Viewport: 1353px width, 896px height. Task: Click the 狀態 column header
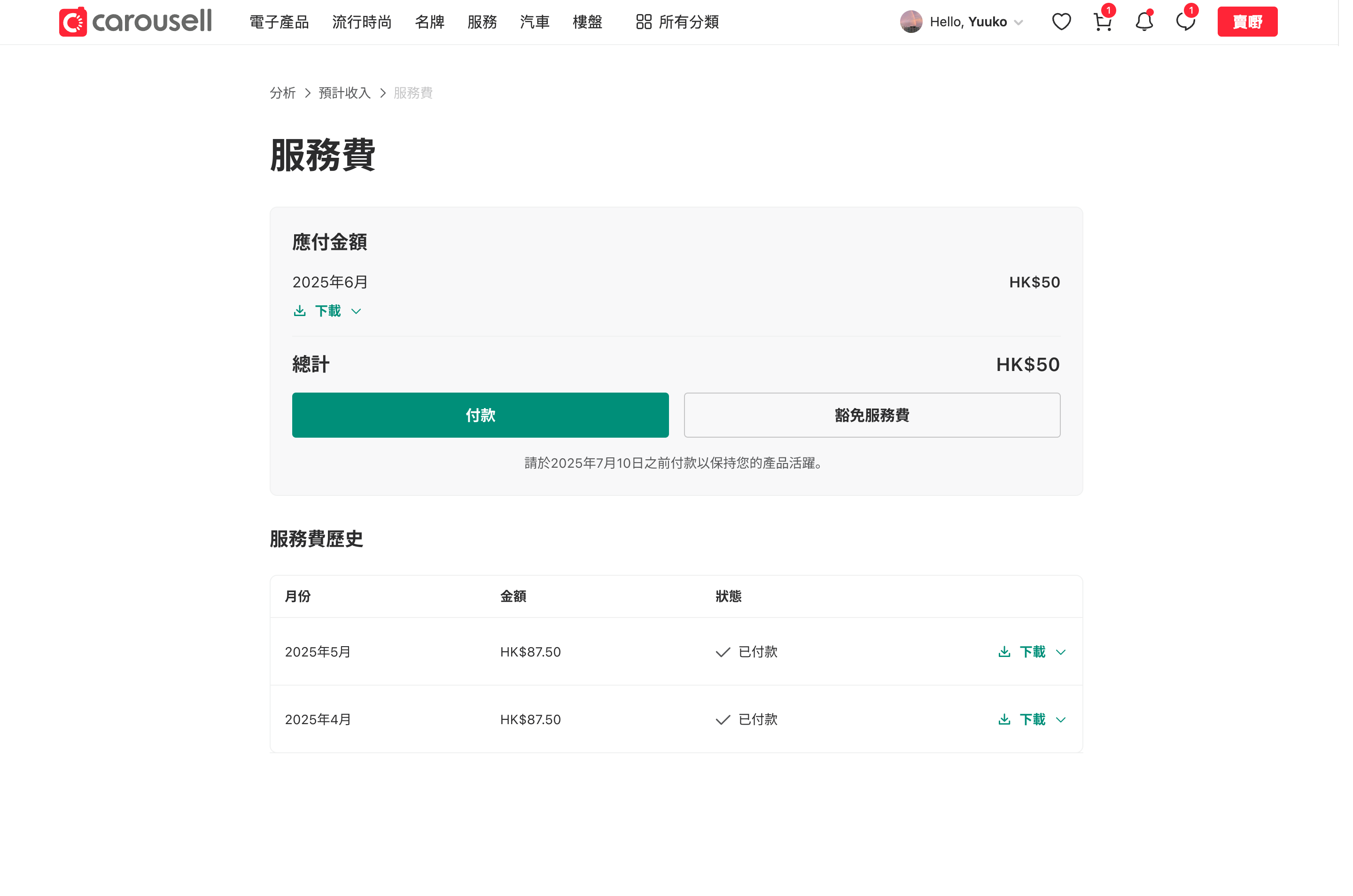coord(728,596)
